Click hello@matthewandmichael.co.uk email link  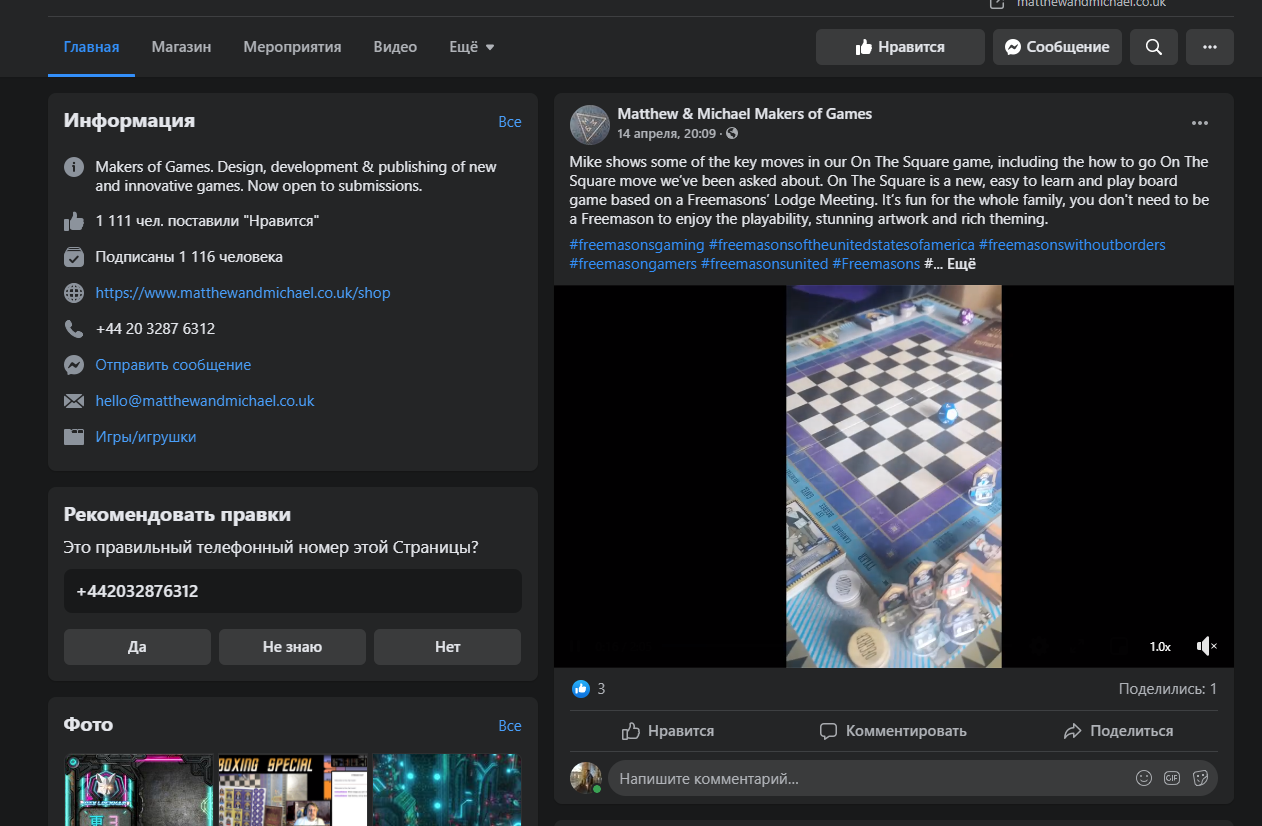(205, 401)
